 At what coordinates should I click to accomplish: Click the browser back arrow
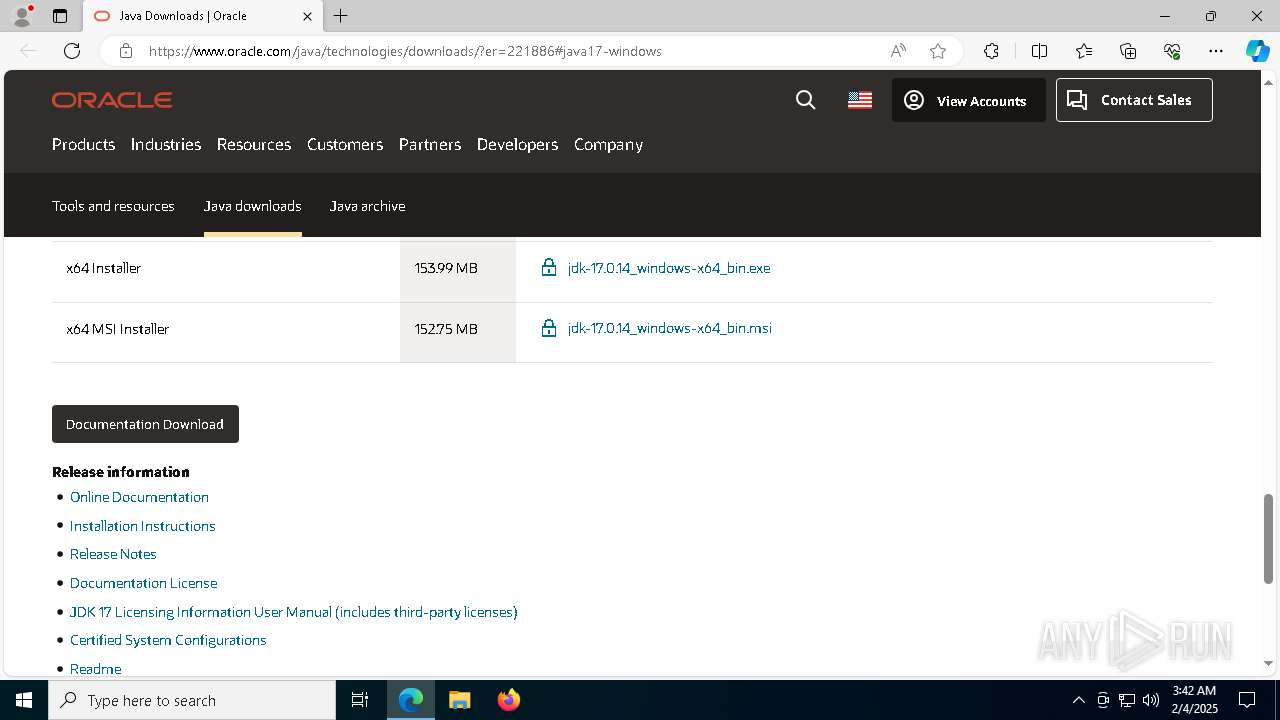pos(28,51)
